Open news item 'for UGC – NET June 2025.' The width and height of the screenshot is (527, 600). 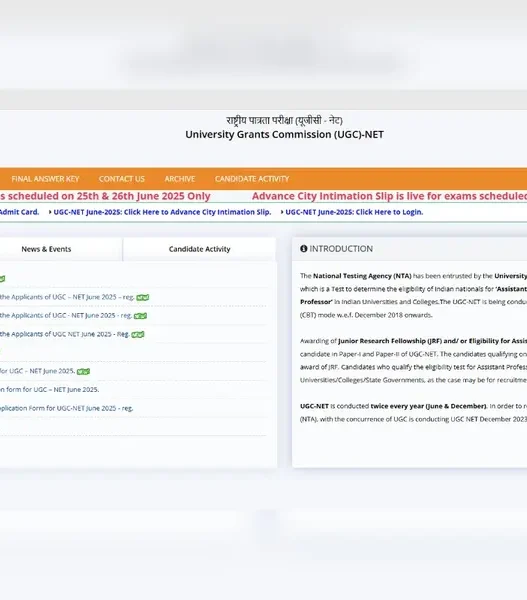pyautogui.click(x=37, y=371)
